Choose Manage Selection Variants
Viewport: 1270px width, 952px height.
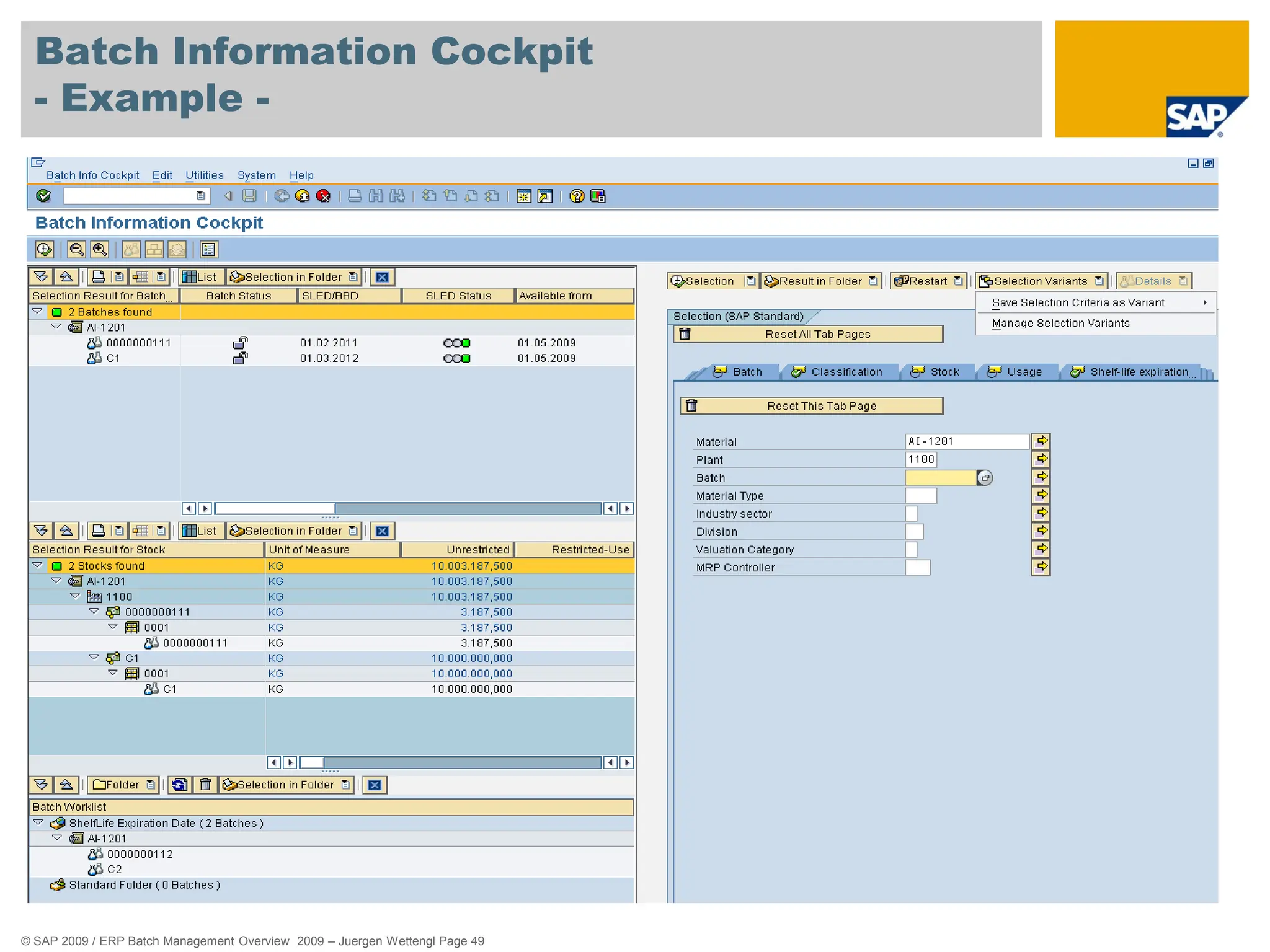point(1096,323)
